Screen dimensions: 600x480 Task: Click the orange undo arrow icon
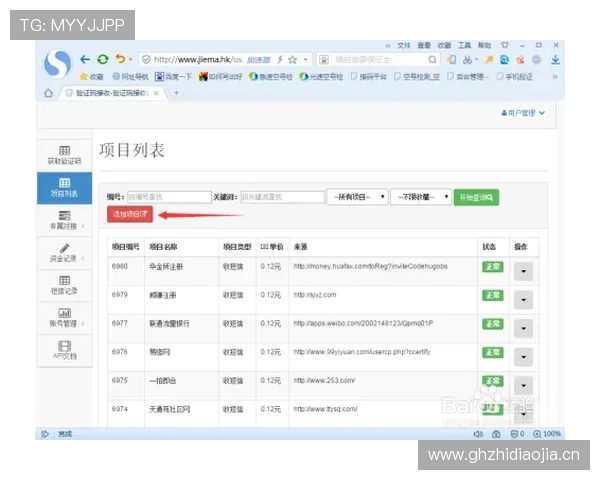pyautogui.click(x=121, y=59)
